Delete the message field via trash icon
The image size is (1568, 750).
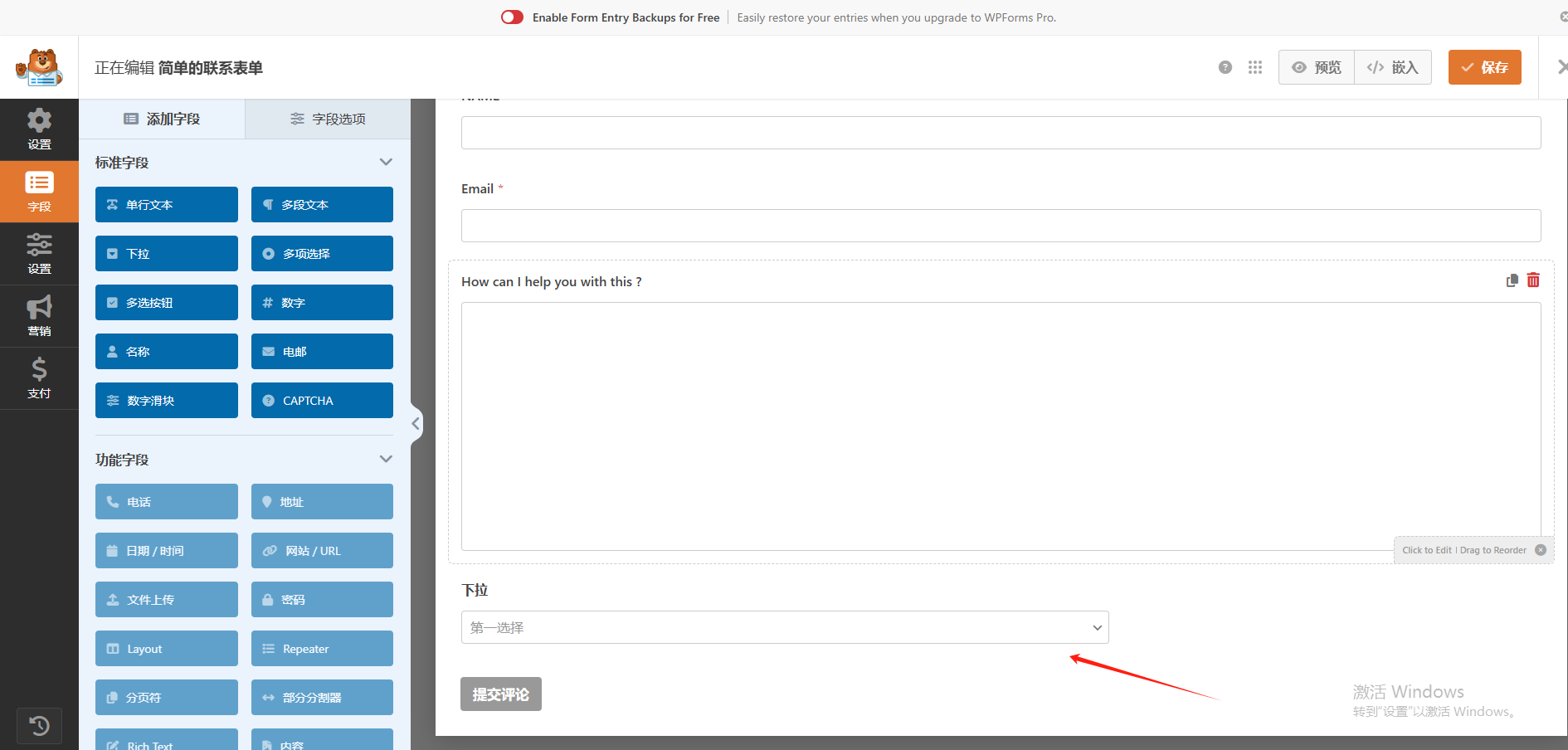click(1533, 280)
